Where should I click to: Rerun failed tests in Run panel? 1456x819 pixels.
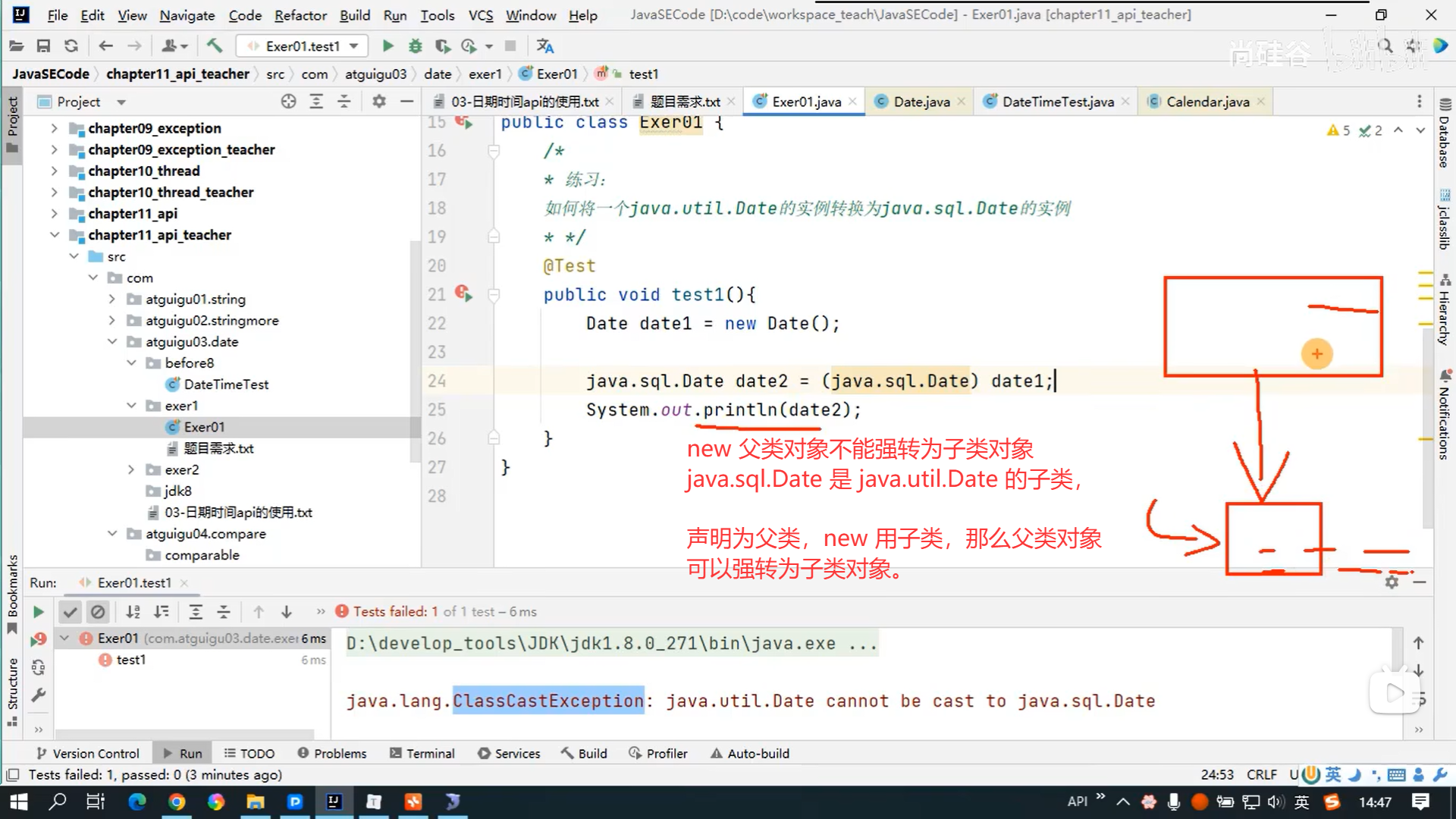pos(38,640)
